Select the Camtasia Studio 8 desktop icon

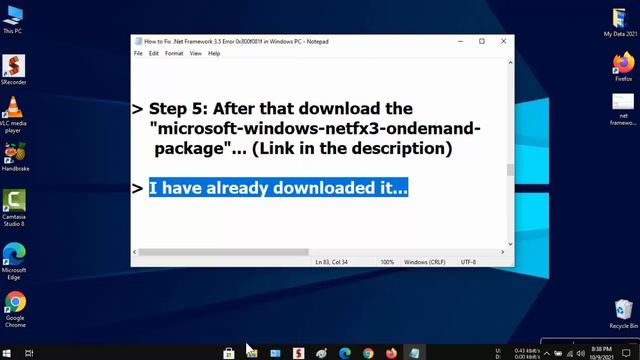pos(14,208)
